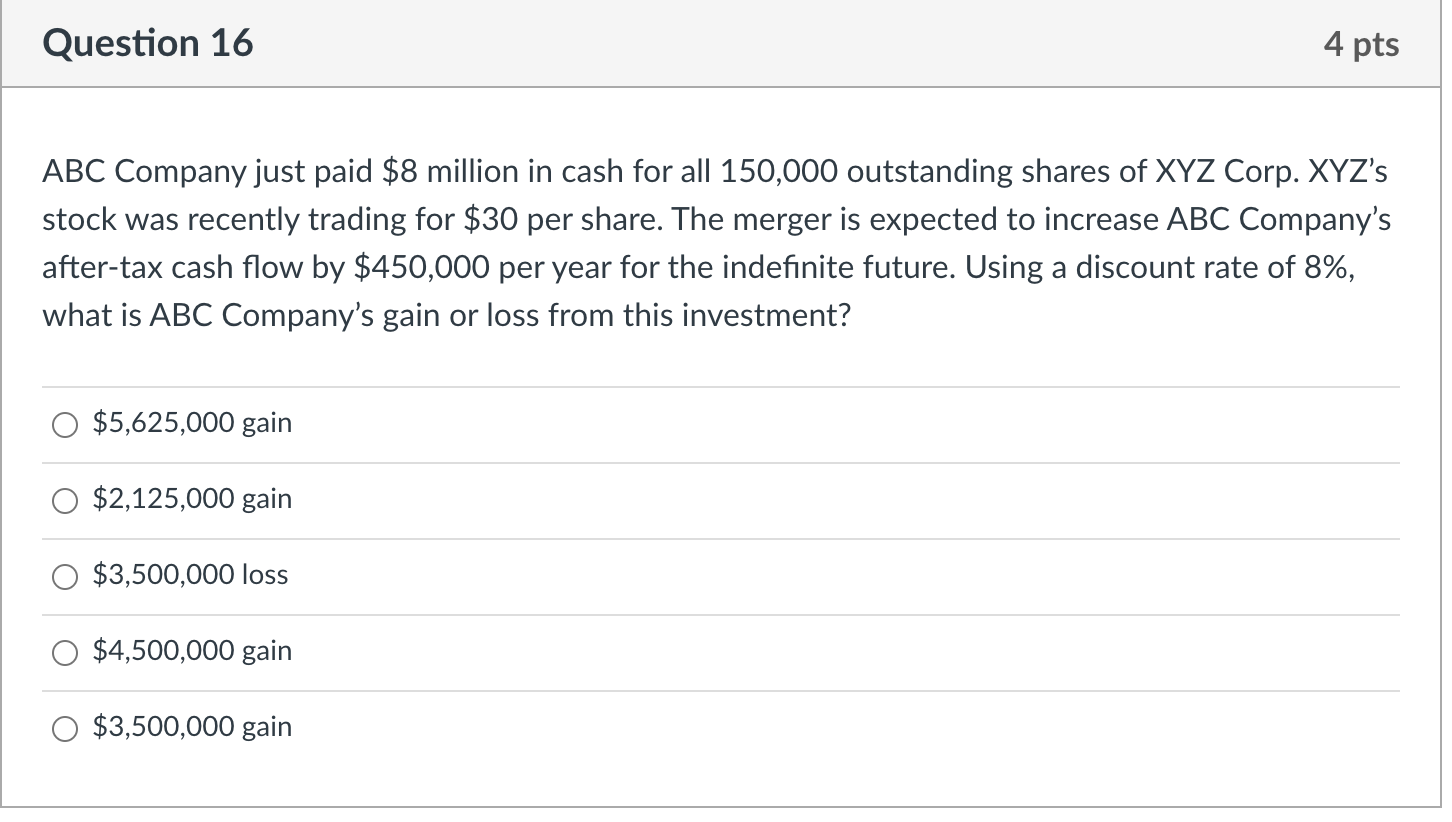Mark the $4,500,000 gain radio button
Screen dimensions: 1452x822
click(x=65, y=654)
